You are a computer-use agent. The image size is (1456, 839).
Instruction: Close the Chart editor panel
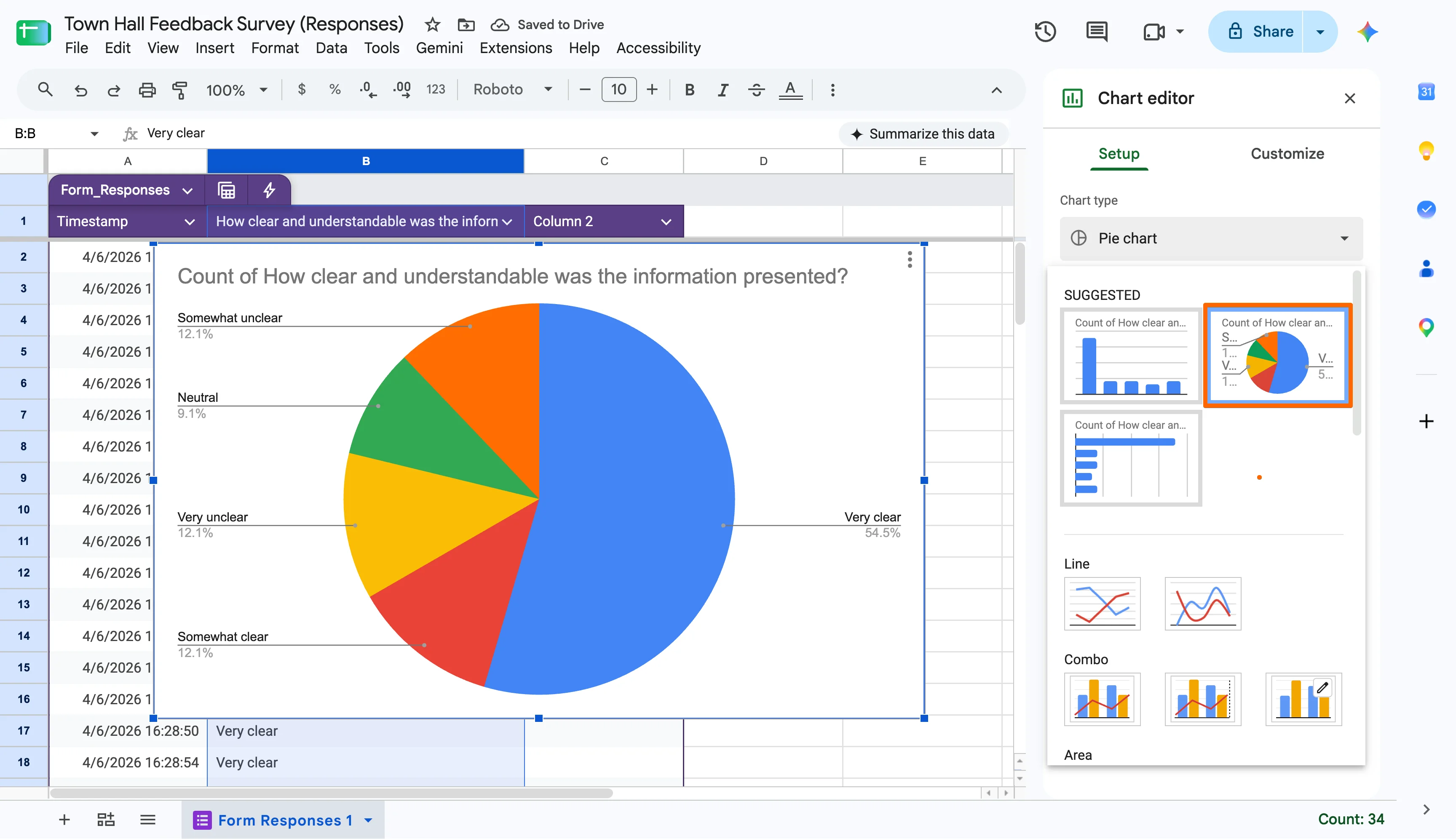tap(1349, 99)
